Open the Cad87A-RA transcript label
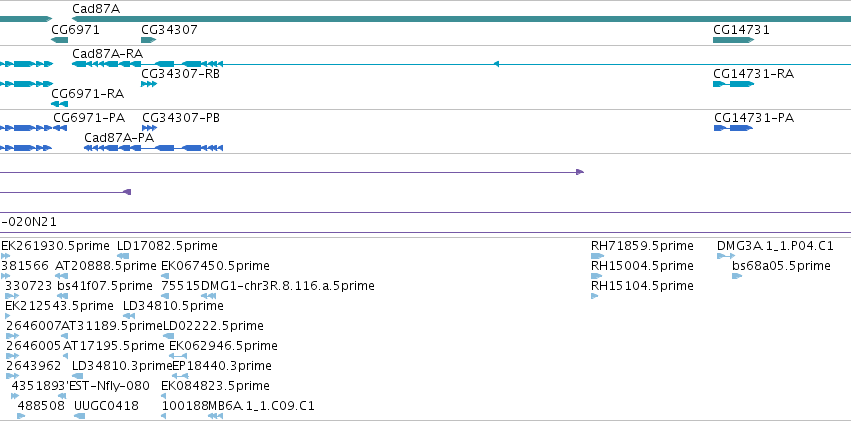The height and width of the screenshot is (421, 851). tap(107, 54)
